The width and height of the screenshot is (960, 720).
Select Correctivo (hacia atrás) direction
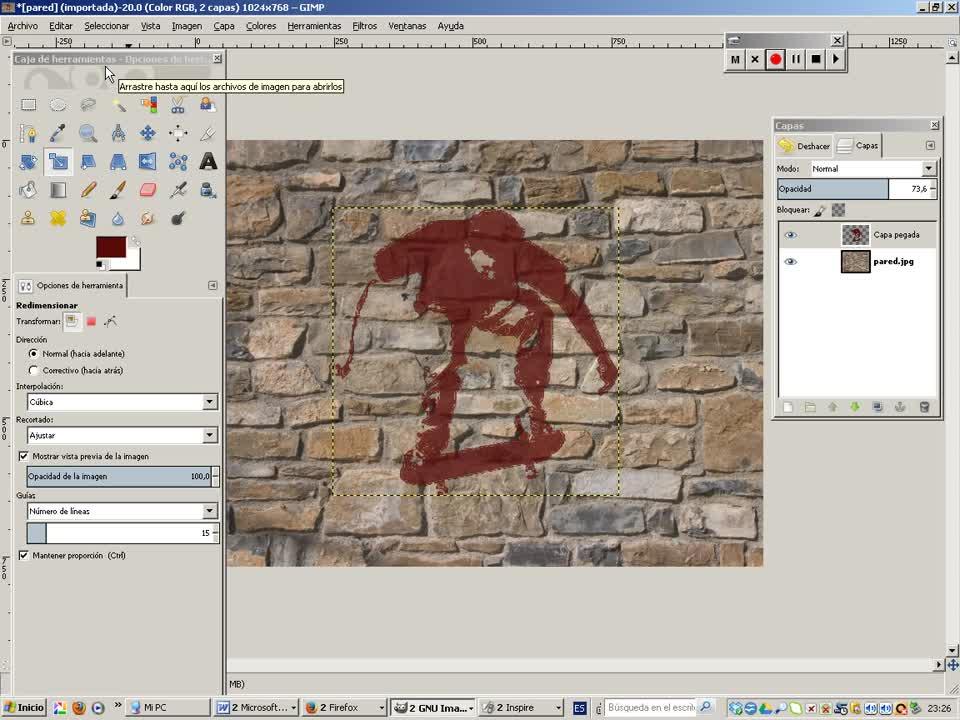click(x=34, y=370)
